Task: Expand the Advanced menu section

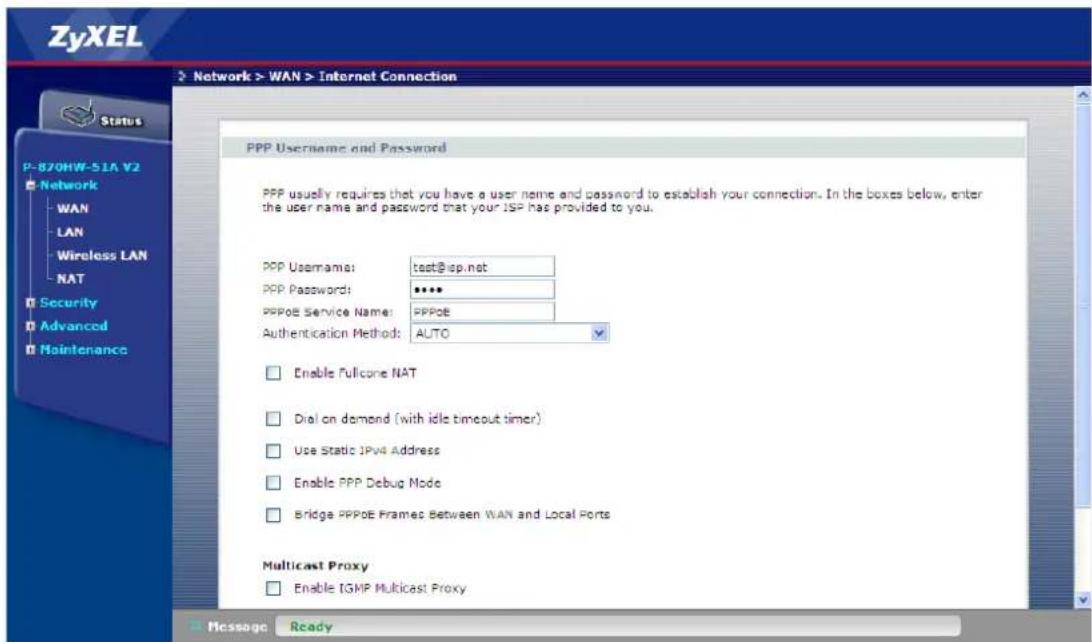Action: point(31,326)
